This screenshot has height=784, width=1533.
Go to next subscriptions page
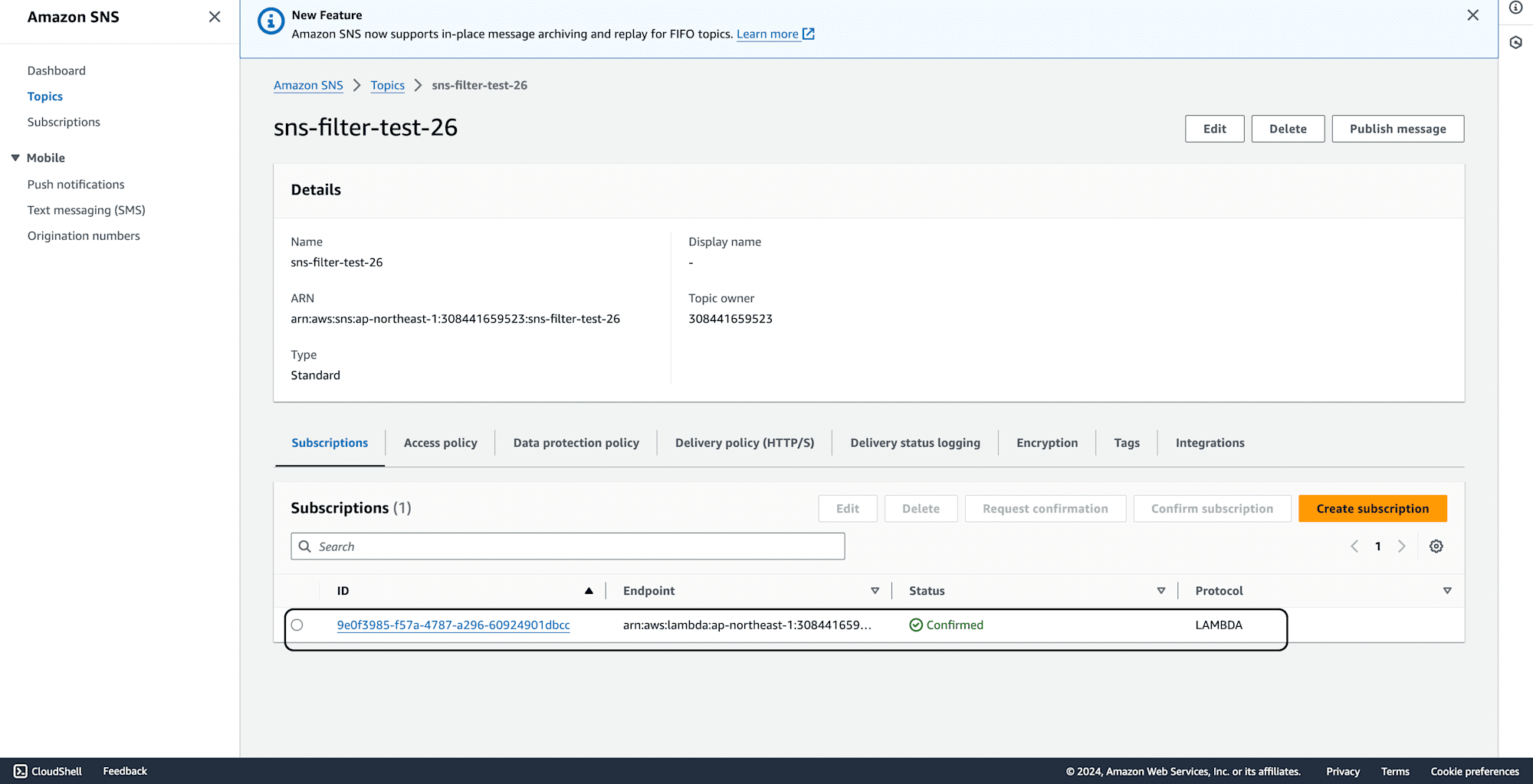coord(1401,546)
